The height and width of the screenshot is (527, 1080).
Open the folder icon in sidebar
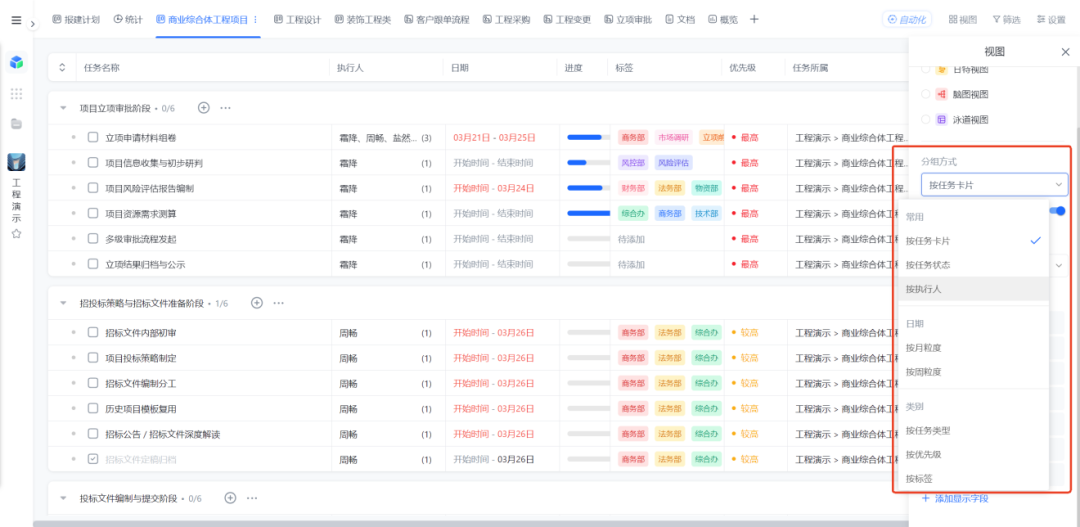pyautogui.click(x=17, y=124)
